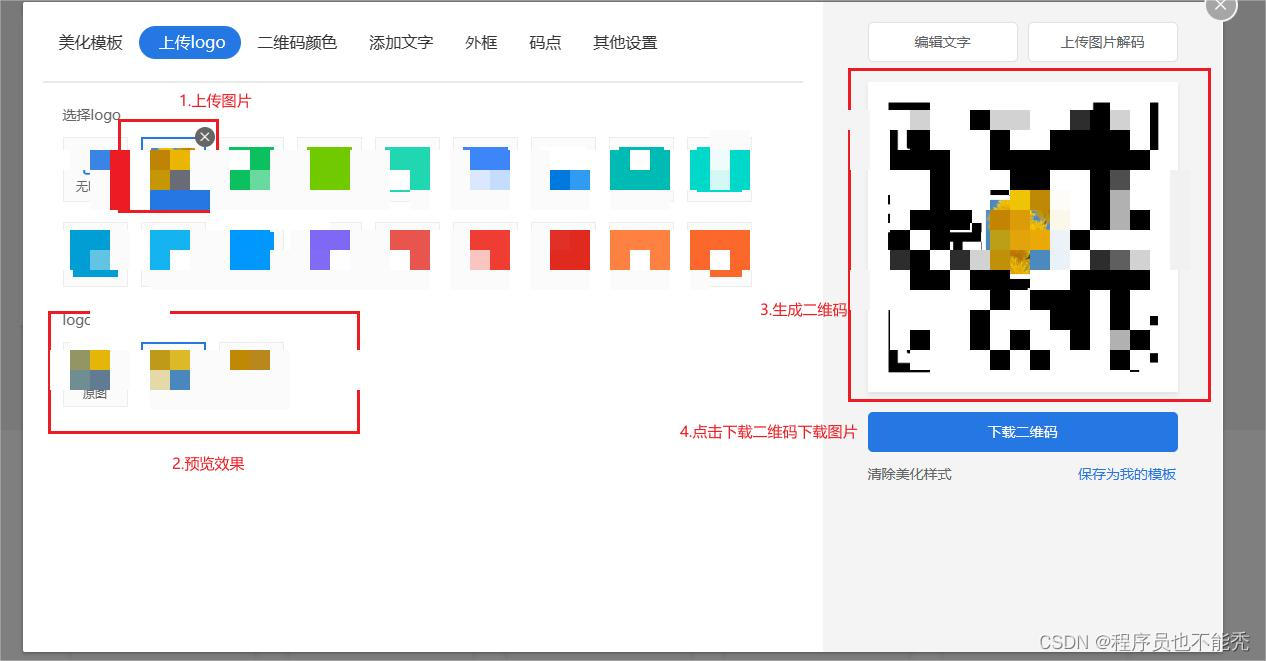This screenshot has height=661, width=1266.
Task: Select the 原图 preview thumbnail
Action: pos(94,370)
